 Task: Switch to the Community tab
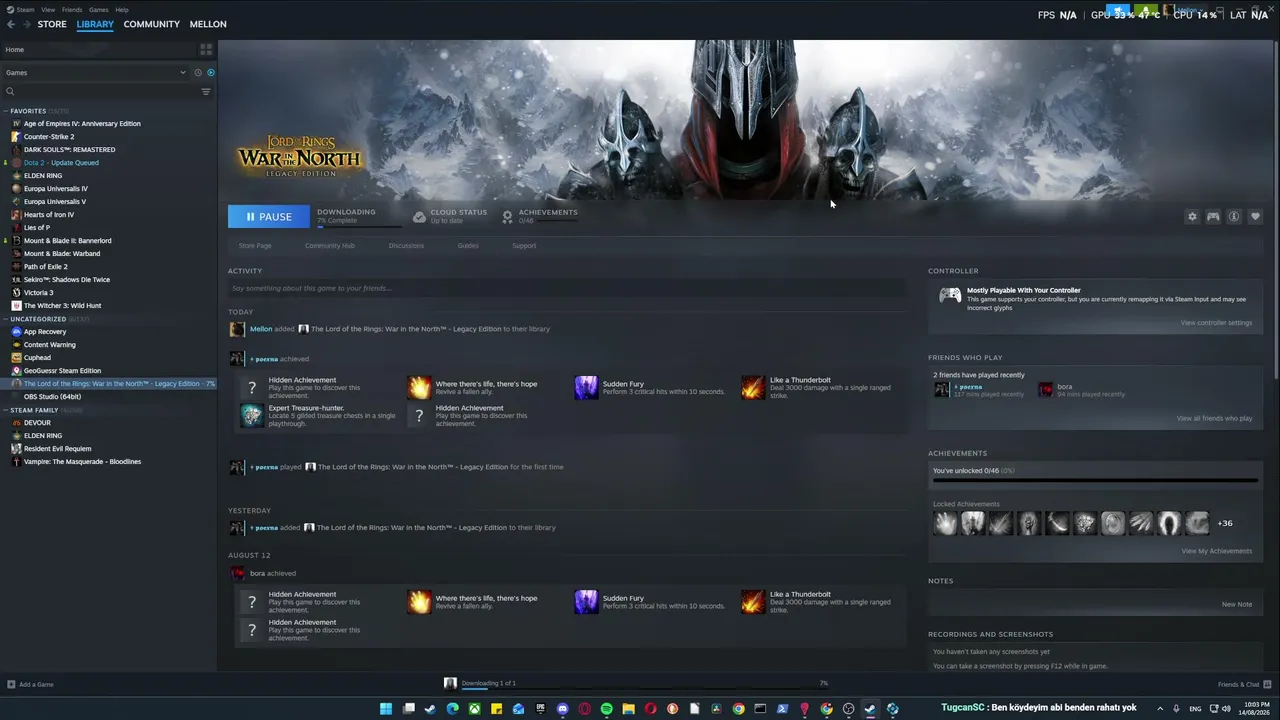click(x=152, y=24)
